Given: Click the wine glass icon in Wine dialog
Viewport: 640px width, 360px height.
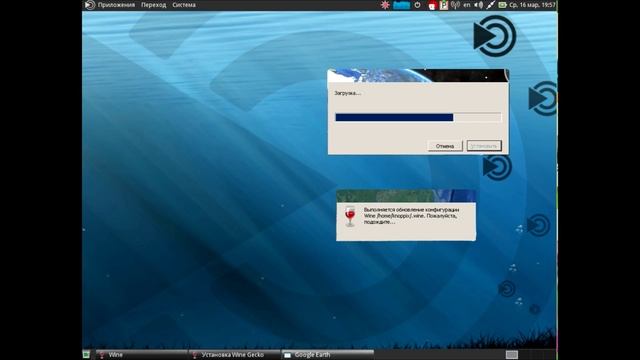Looking at the screenshot, I should (x=350, y=216).
